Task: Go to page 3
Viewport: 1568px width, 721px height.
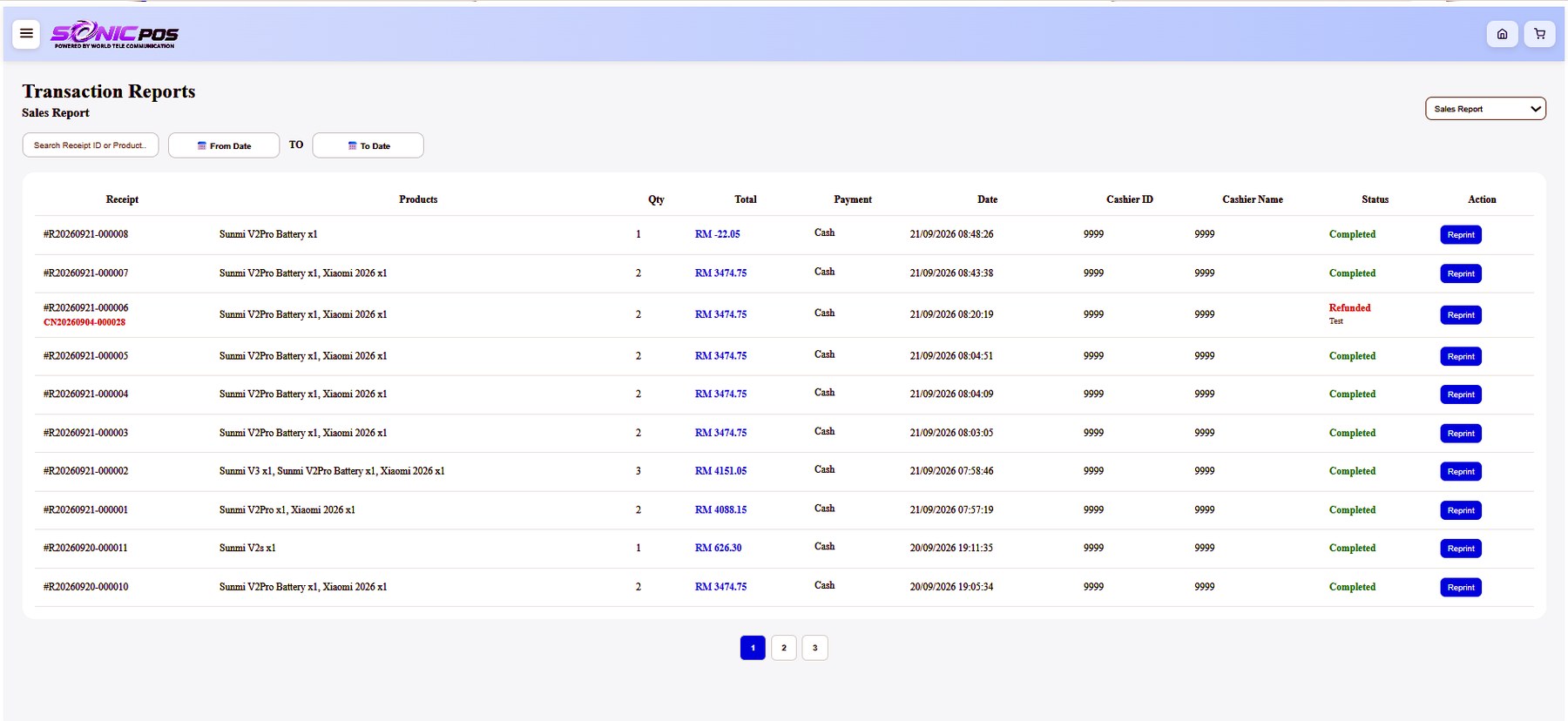Action: coord(815,648)
